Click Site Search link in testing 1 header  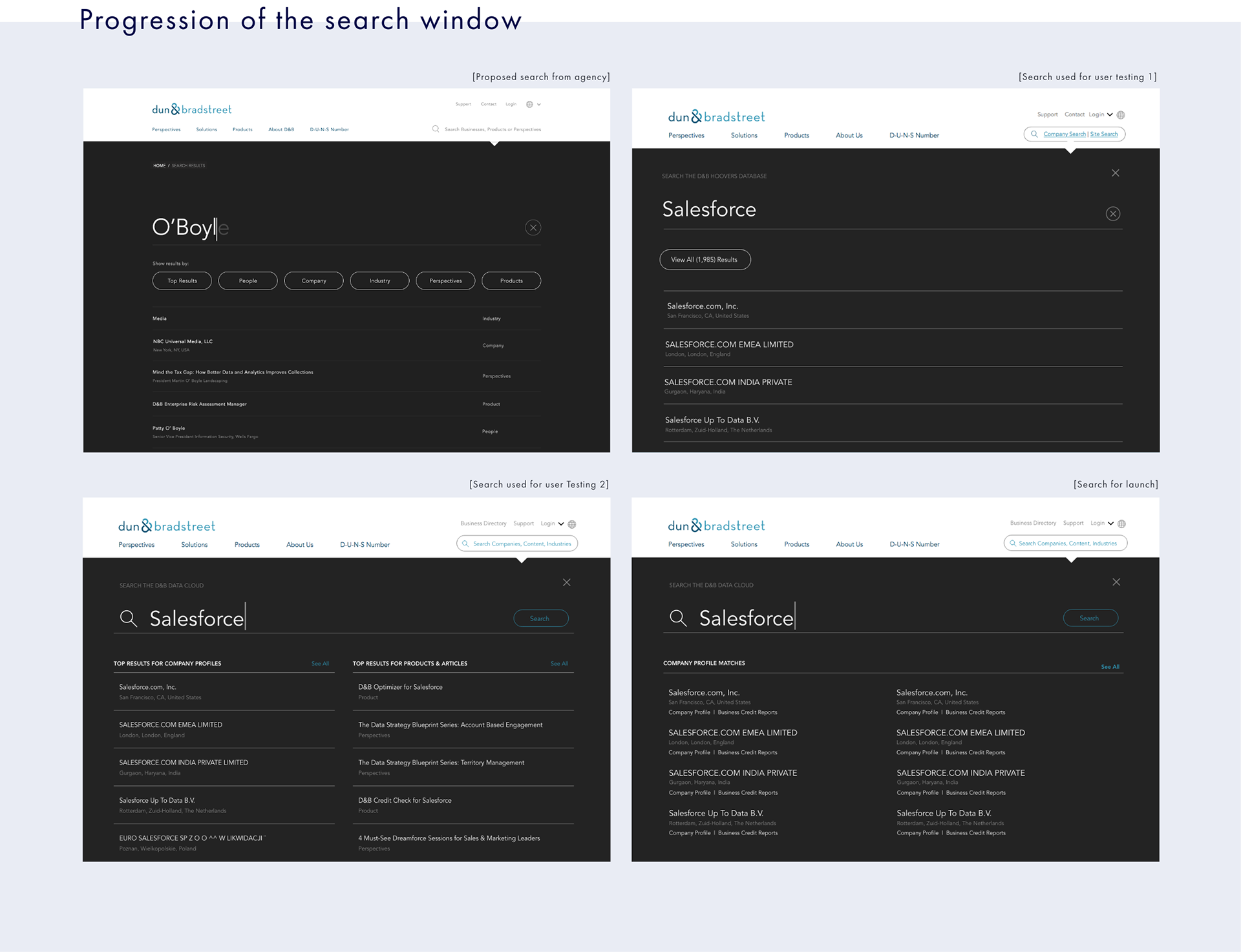[x=1104, y=134]
